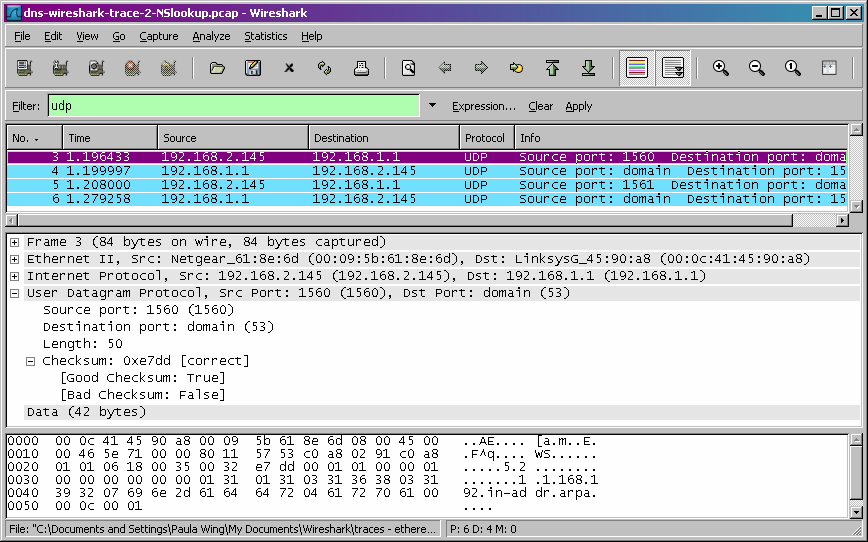
Task: Click the Restart capture toolbar icon
Action: pos(168,68)
